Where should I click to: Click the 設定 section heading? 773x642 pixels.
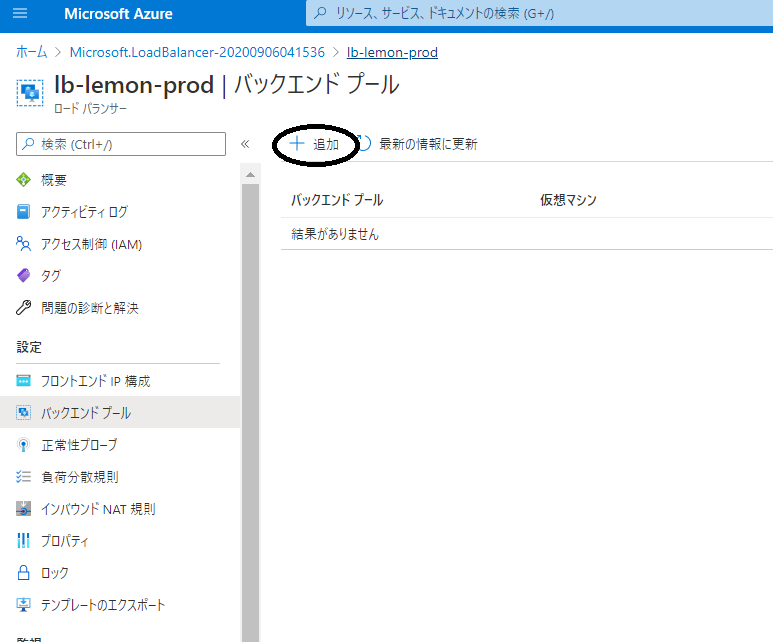coord(29,347)
